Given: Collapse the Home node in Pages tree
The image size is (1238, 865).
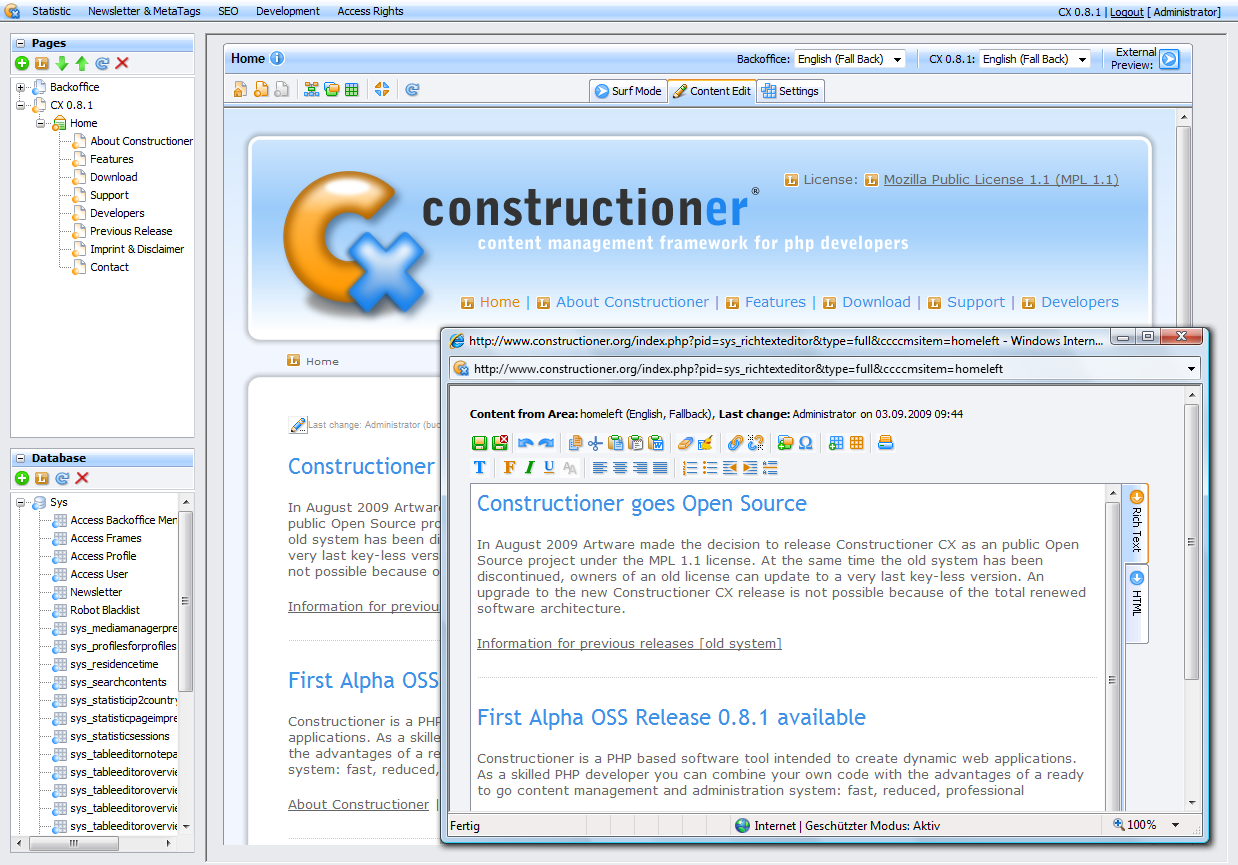Looking at the screenshot, I should click(x=41, y=123).
